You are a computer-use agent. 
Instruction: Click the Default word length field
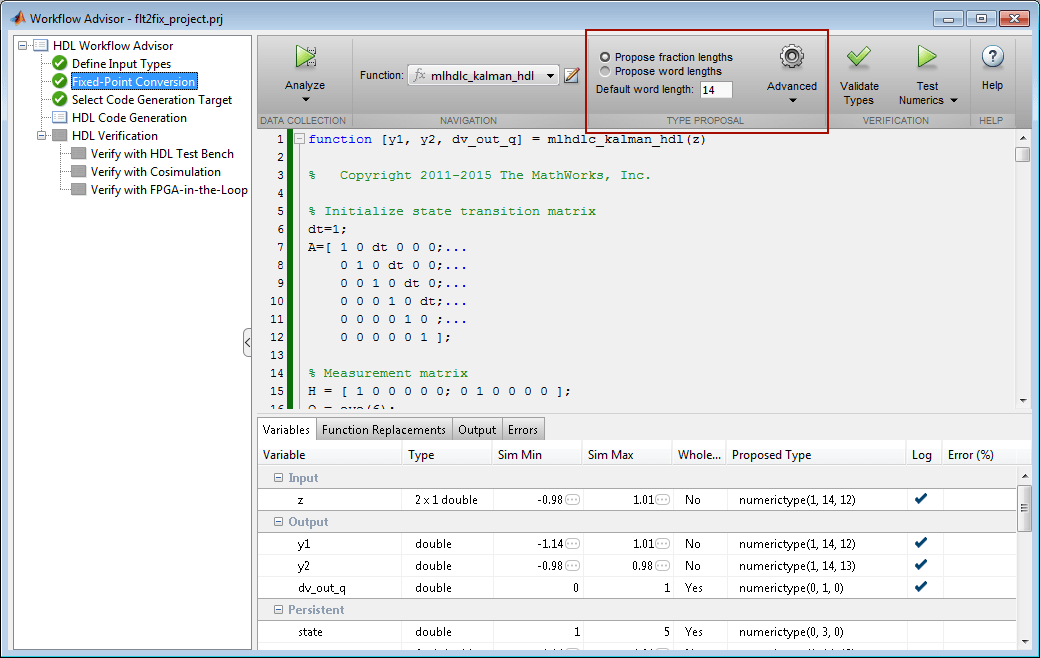pyautogui.click(x=716, y=90)
